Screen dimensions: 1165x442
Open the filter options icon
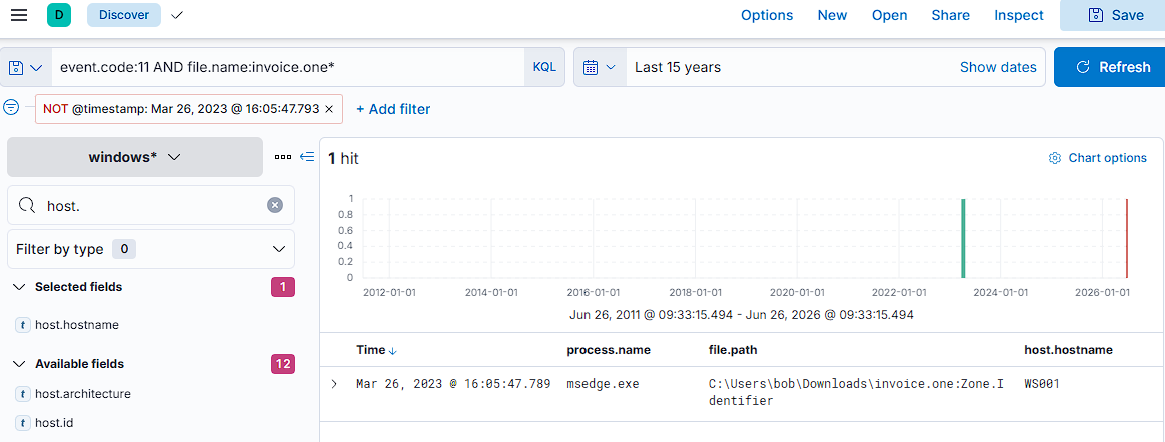(x=10, y=108)
